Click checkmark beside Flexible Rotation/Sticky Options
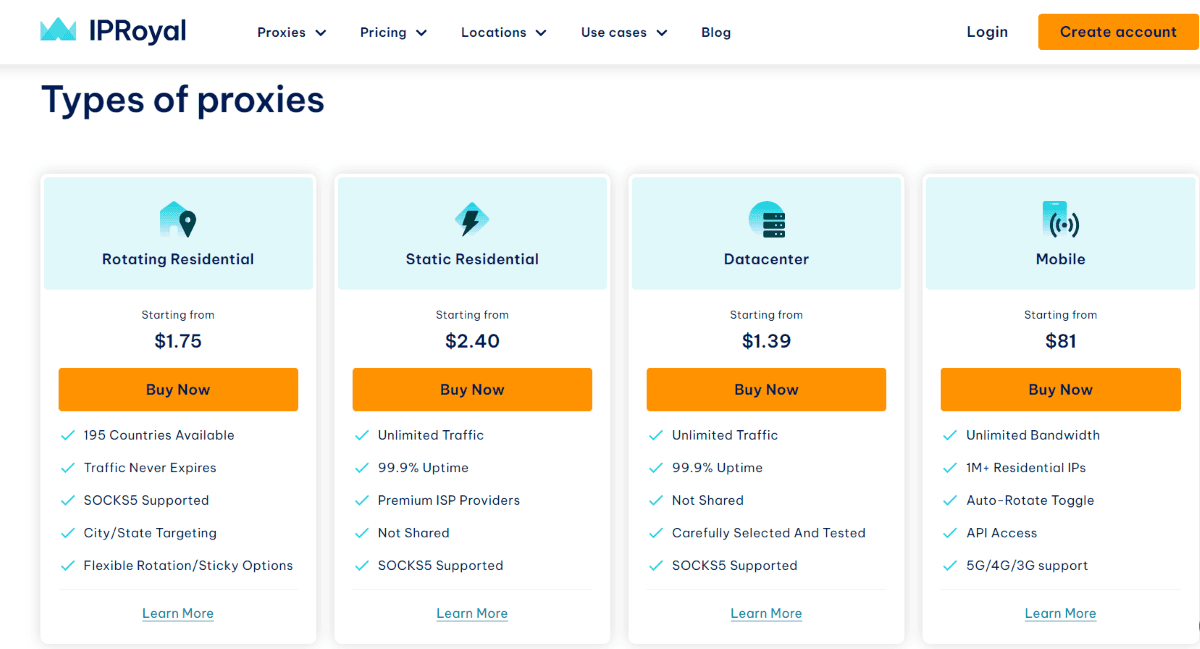 [68, 566]
